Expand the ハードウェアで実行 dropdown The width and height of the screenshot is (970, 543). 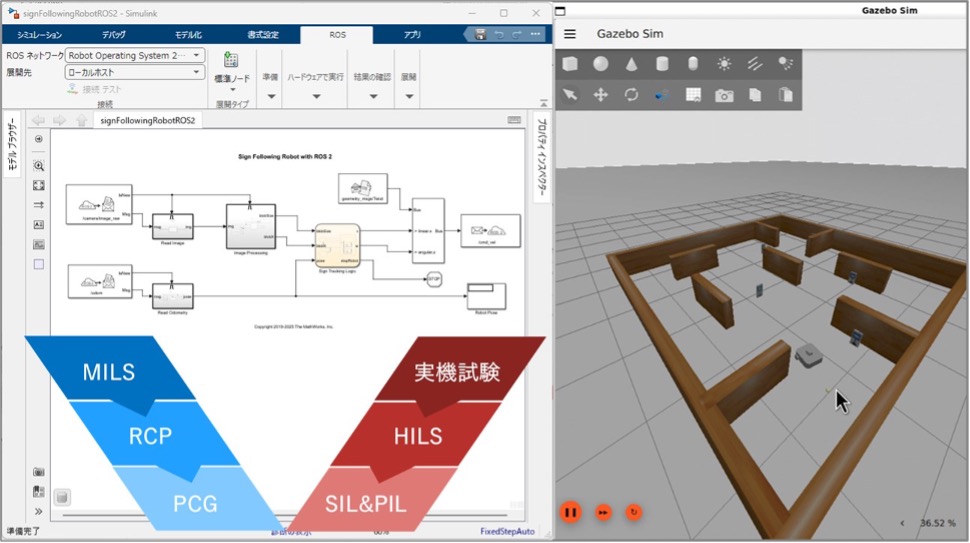click(x=316, y=97)
